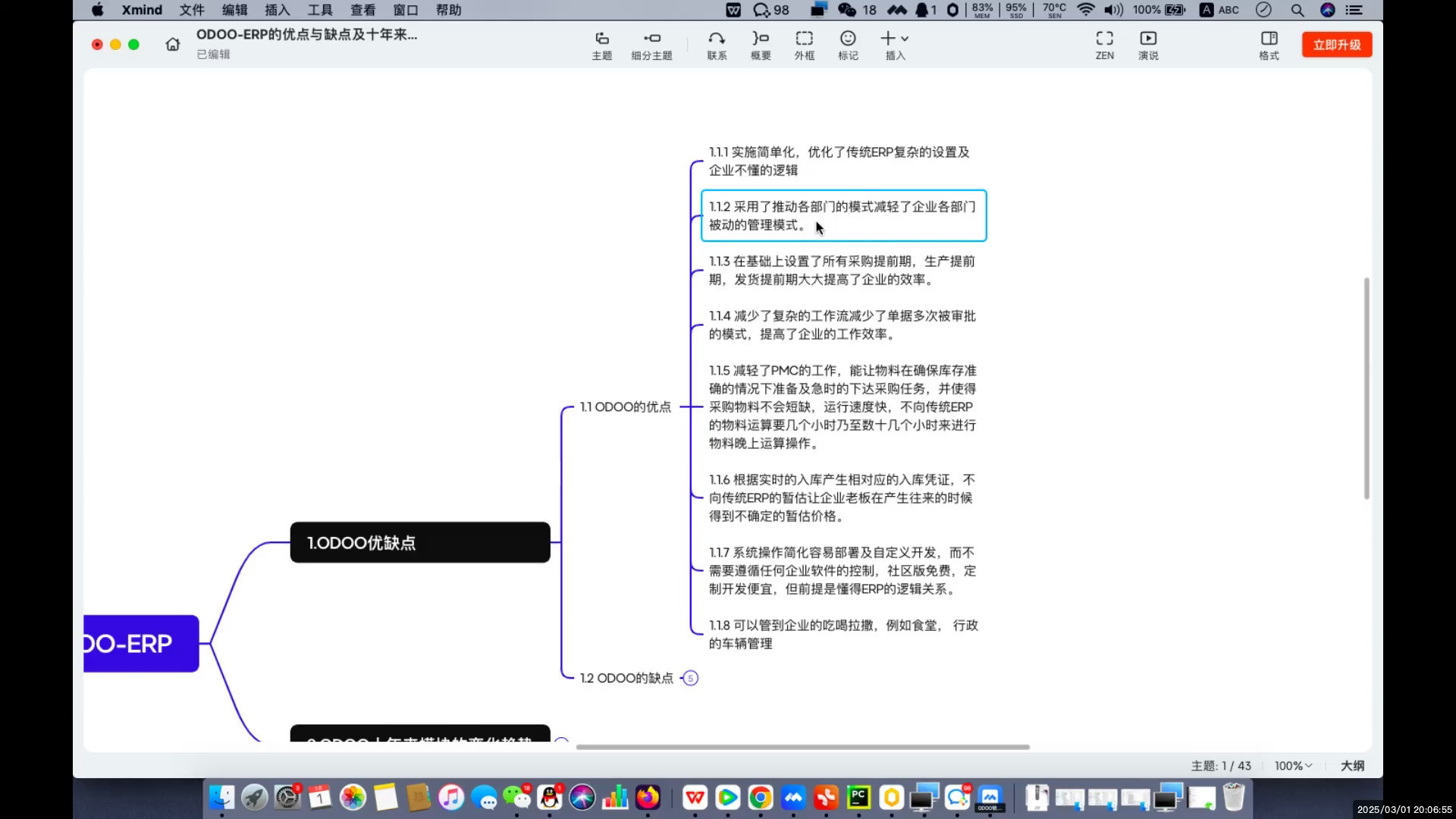Open Firefox from the Dock

[x=648, y=797]
